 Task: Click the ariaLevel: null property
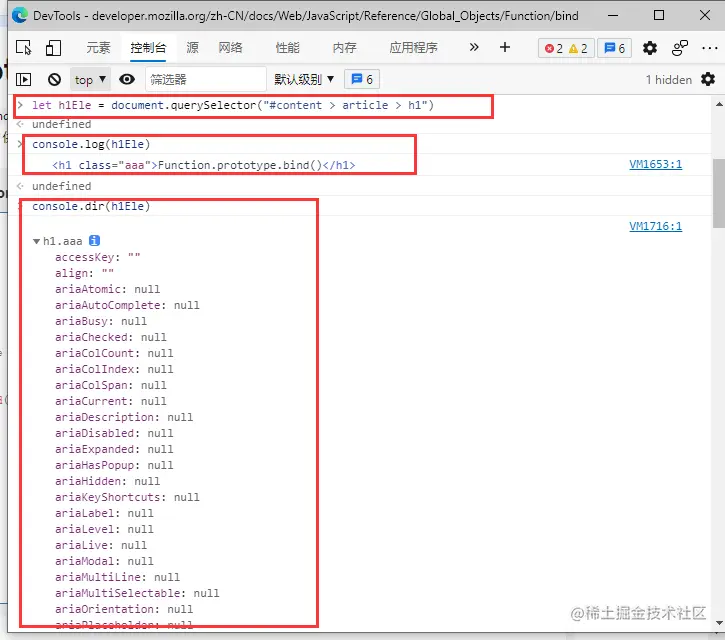[x=104, y=529]
